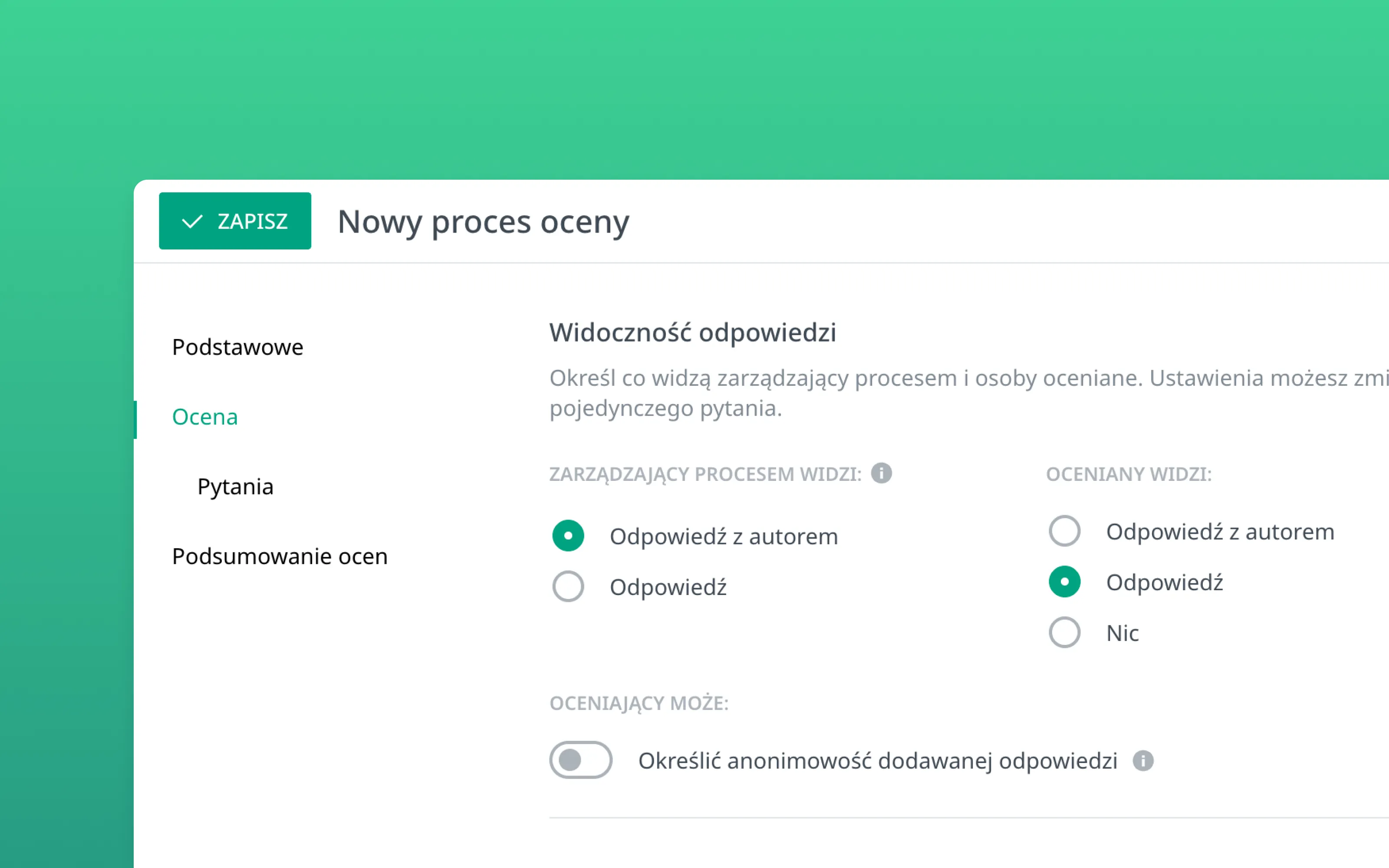Click the Określić anonimowość dodawanej odpowiedzi label
Viewport: 1389px width, 868px height.
click(878, 761)
